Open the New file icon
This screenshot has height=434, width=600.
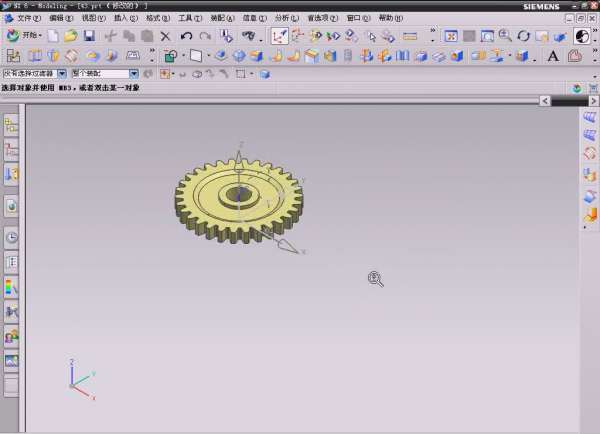pos(52,36)
